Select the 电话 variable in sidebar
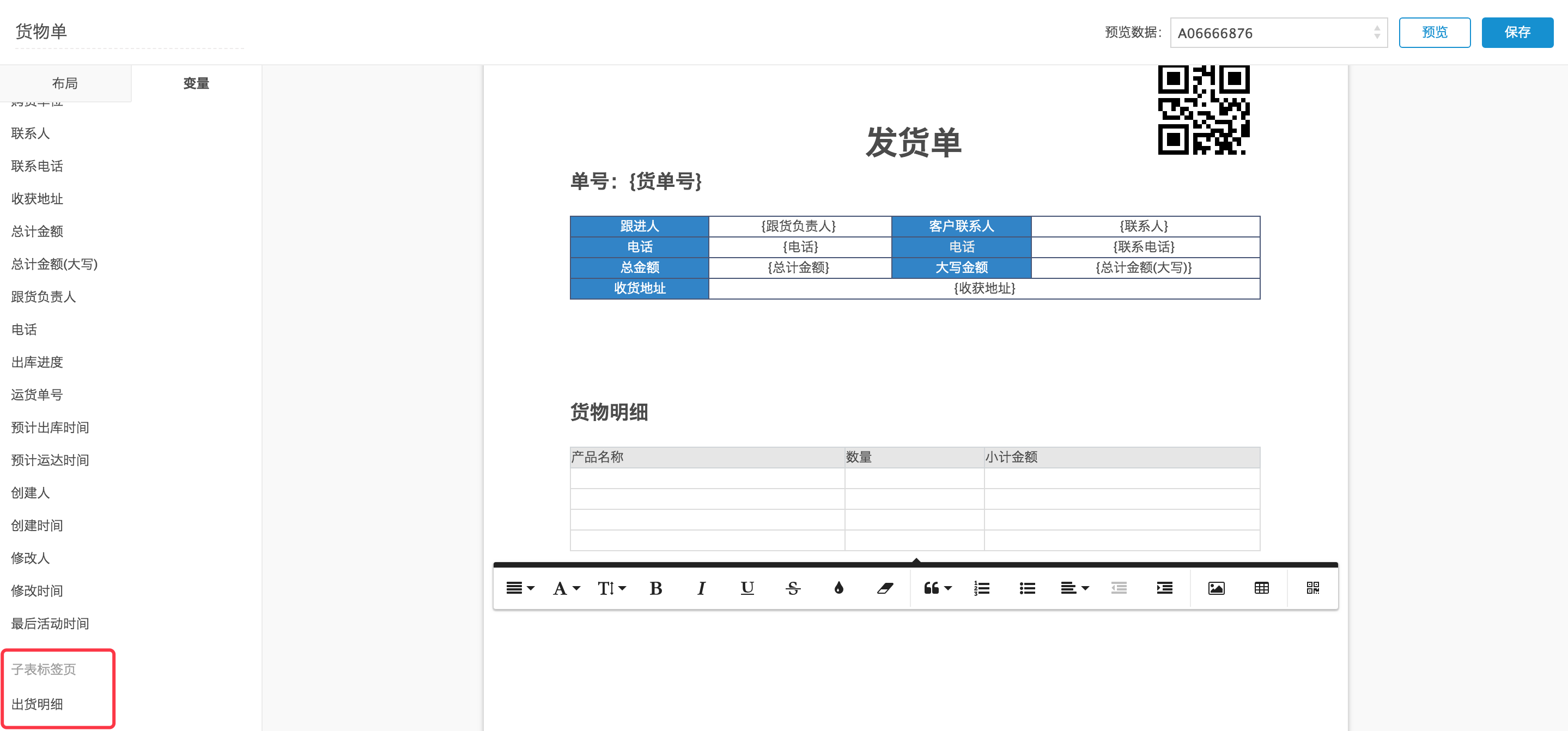1568x731 pixels. point(25,330)
